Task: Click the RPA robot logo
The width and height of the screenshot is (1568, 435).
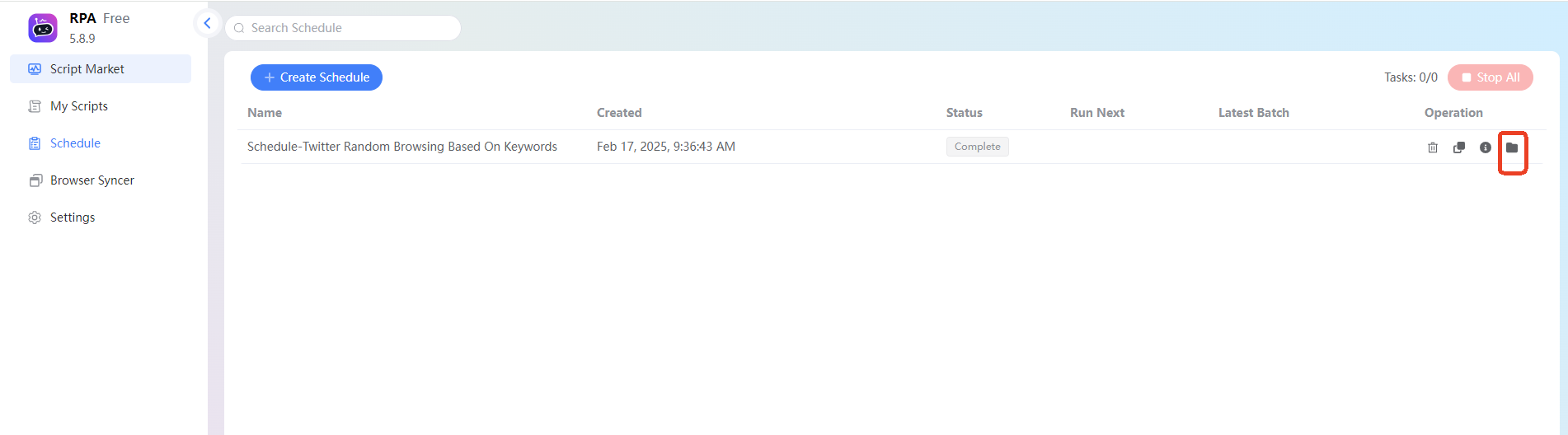Action: (43, 28)
